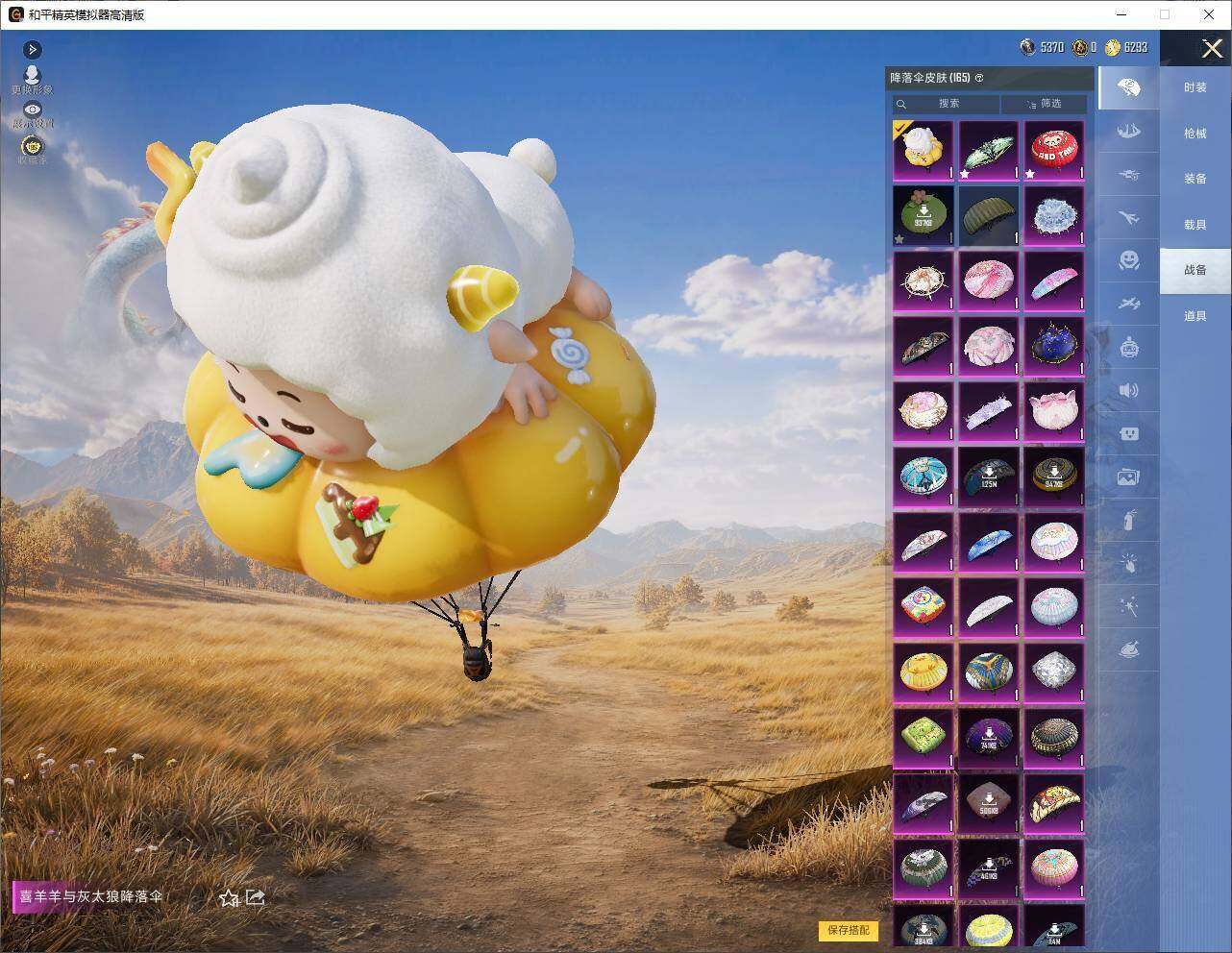Viewport: 1232px width, 953px height.
Task: Select the propeller aircraft category icon
Action: (x=1129, y=304)
